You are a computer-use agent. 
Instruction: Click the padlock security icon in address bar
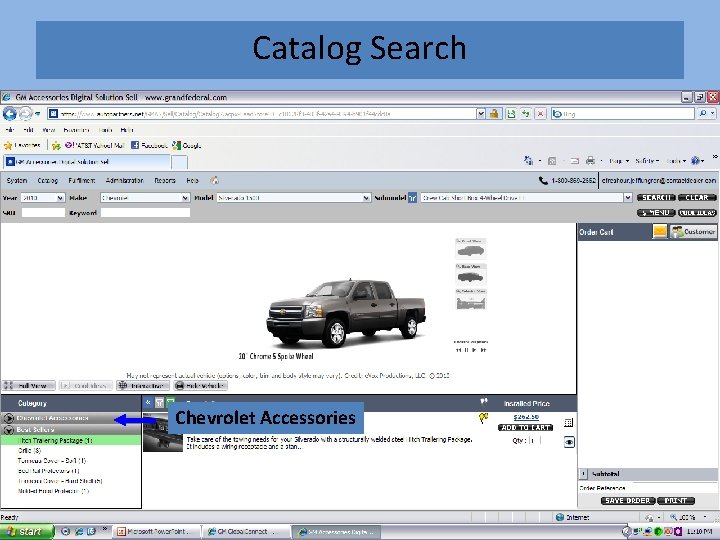point(494,113)
